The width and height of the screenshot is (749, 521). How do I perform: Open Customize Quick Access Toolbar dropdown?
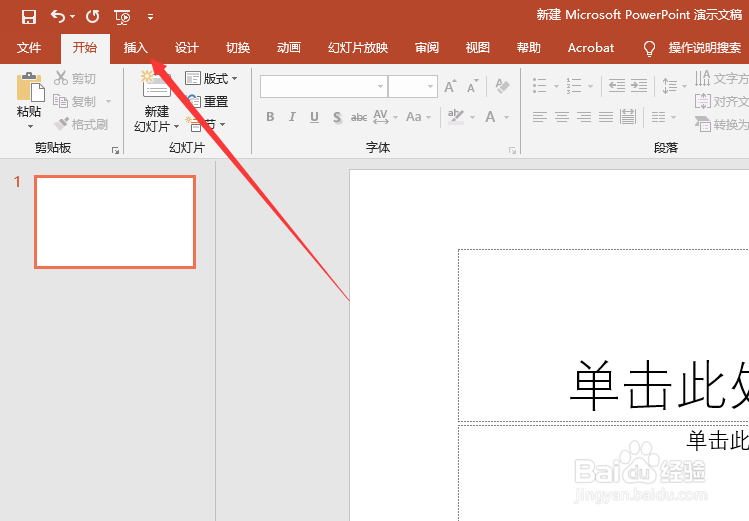(x=150, y=17)
